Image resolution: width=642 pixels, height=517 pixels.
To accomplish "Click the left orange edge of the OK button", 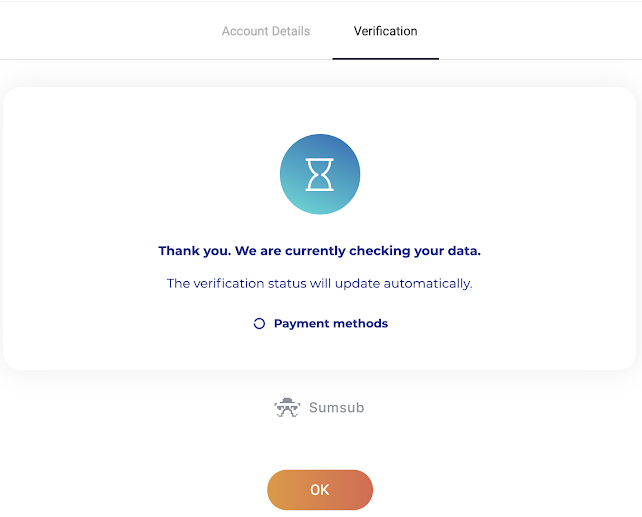I will click(277, 490).
